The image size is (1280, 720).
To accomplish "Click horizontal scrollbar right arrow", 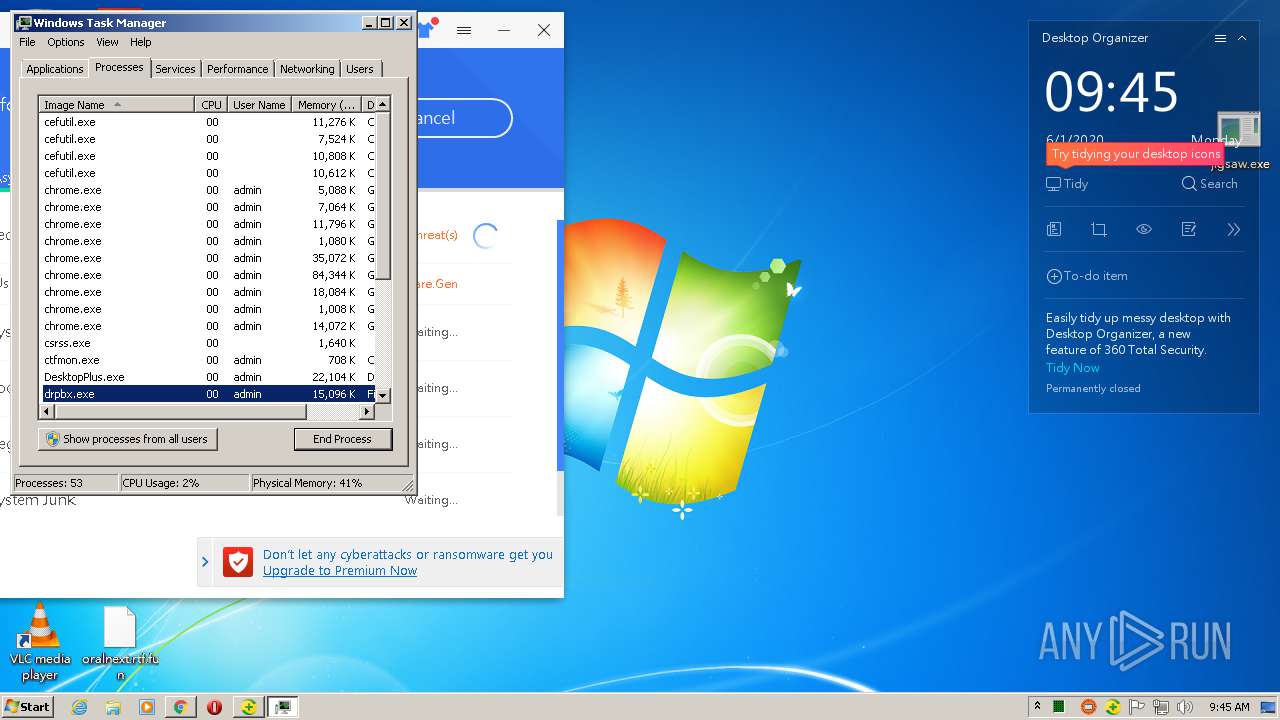I will coord(368,411).
